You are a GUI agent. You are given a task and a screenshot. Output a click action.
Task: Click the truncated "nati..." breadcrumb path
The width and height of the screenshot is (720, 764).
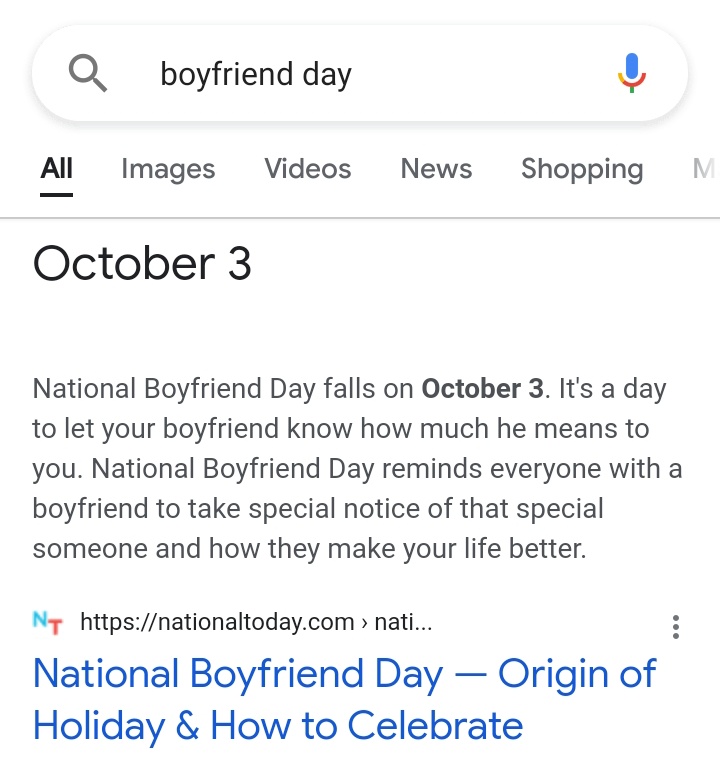tap(403, 622)
